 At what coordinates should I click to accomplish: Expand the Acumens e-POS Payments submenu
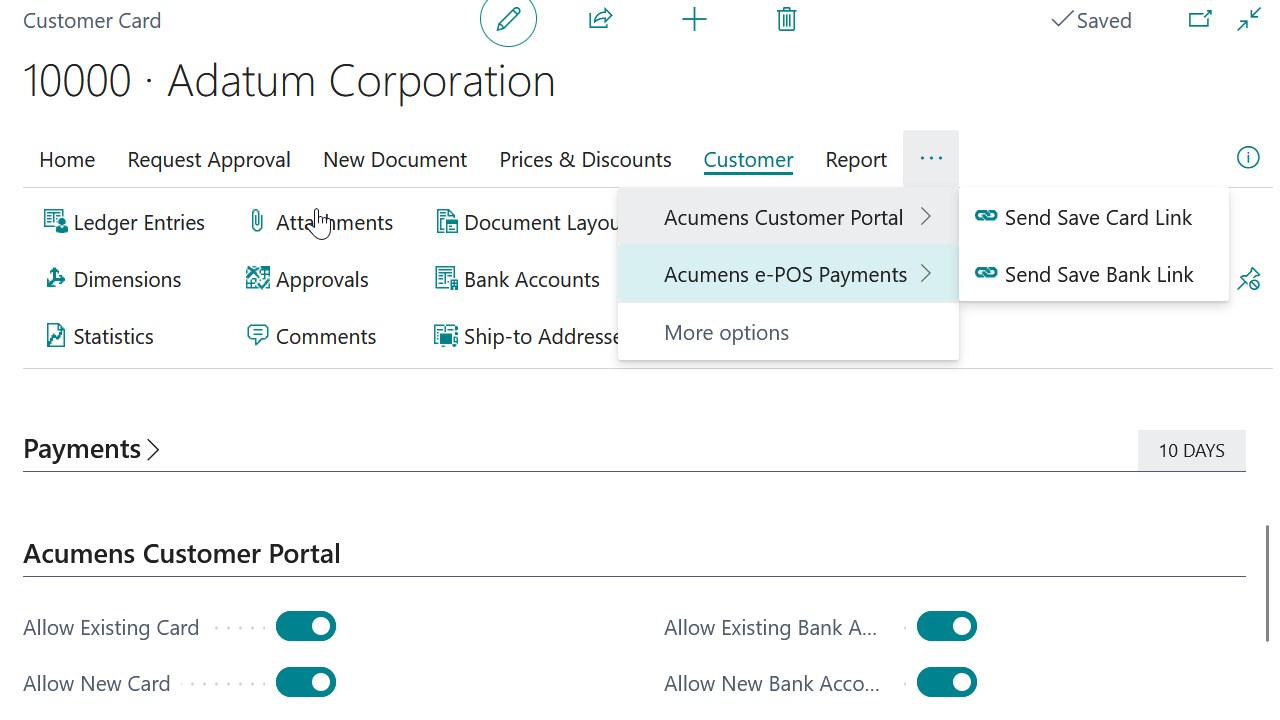point(786,274)
